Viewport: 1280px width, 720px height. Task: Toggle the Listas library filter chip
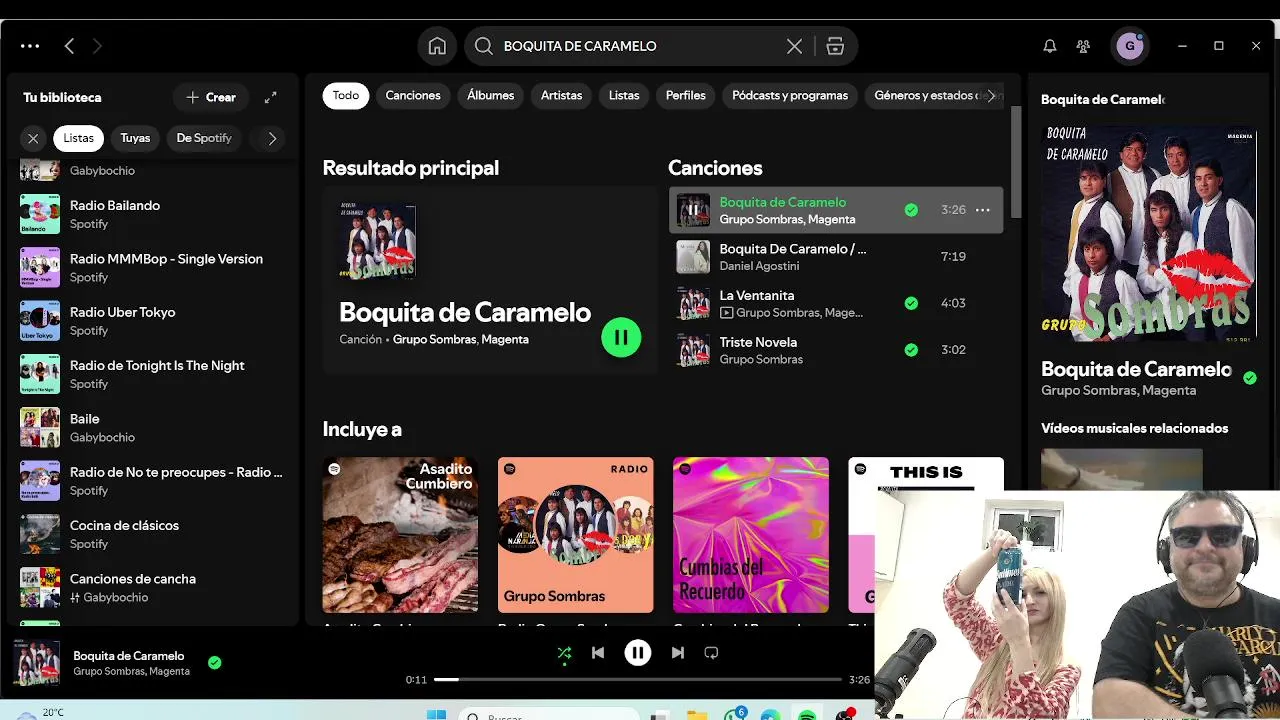click(78, 138)
